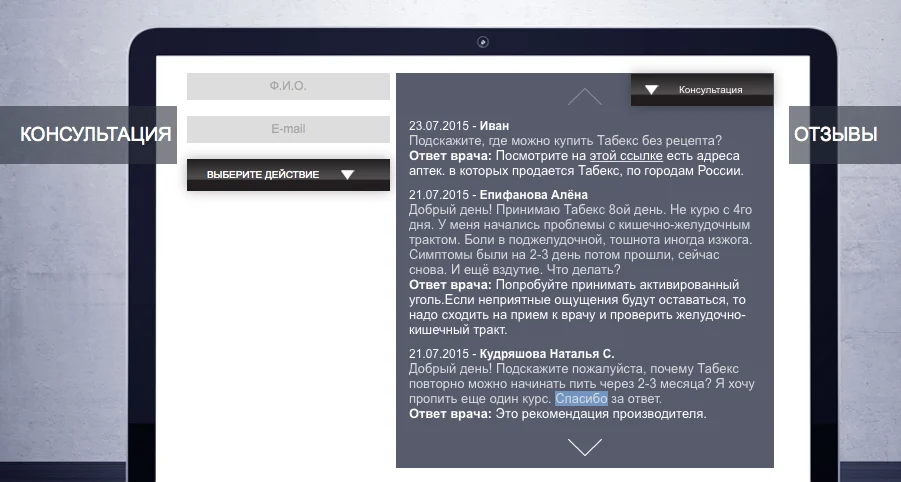Click the date 23.07.2015
This screenshot has width=901, height=482.
(x=439, y=126)
